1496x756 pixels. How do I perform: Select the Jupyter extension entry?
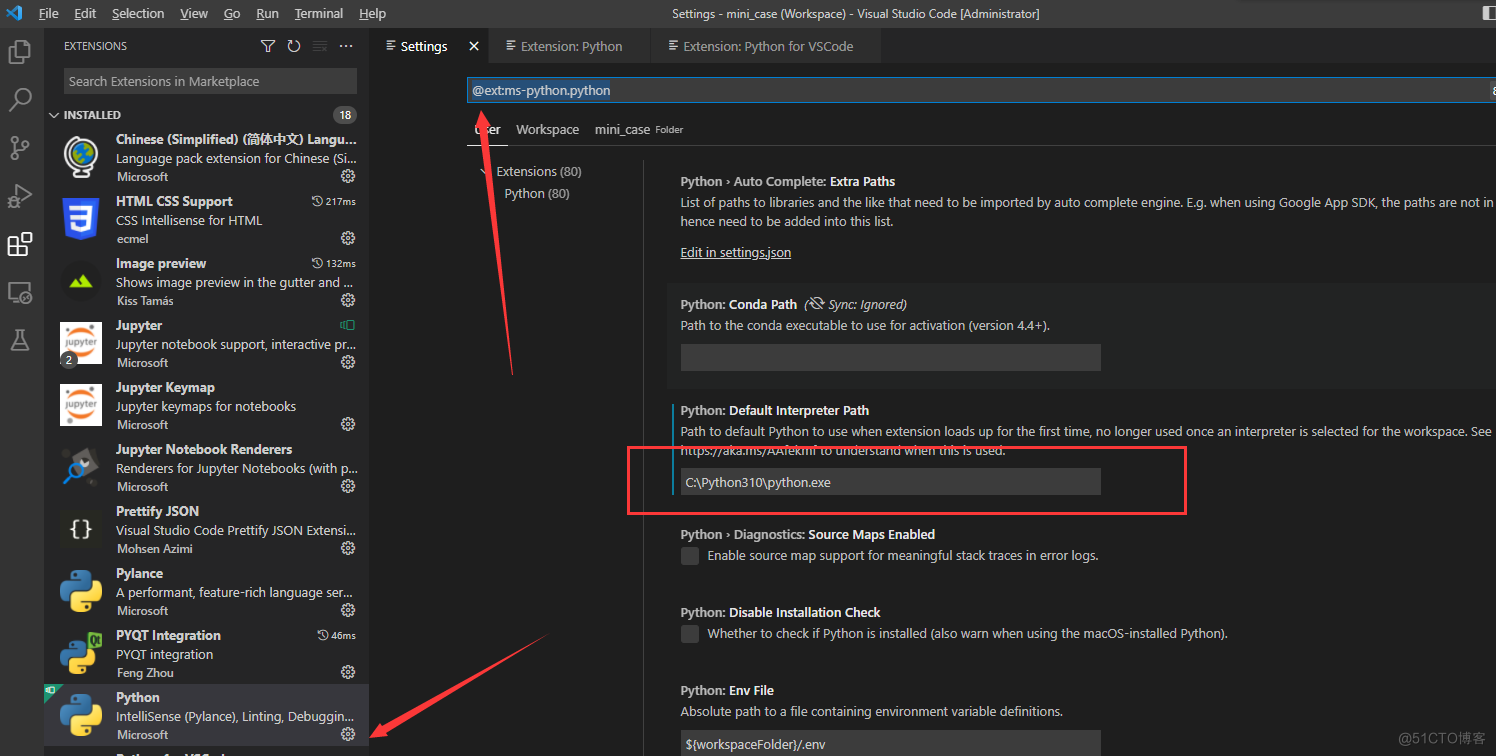click(206, 343)
